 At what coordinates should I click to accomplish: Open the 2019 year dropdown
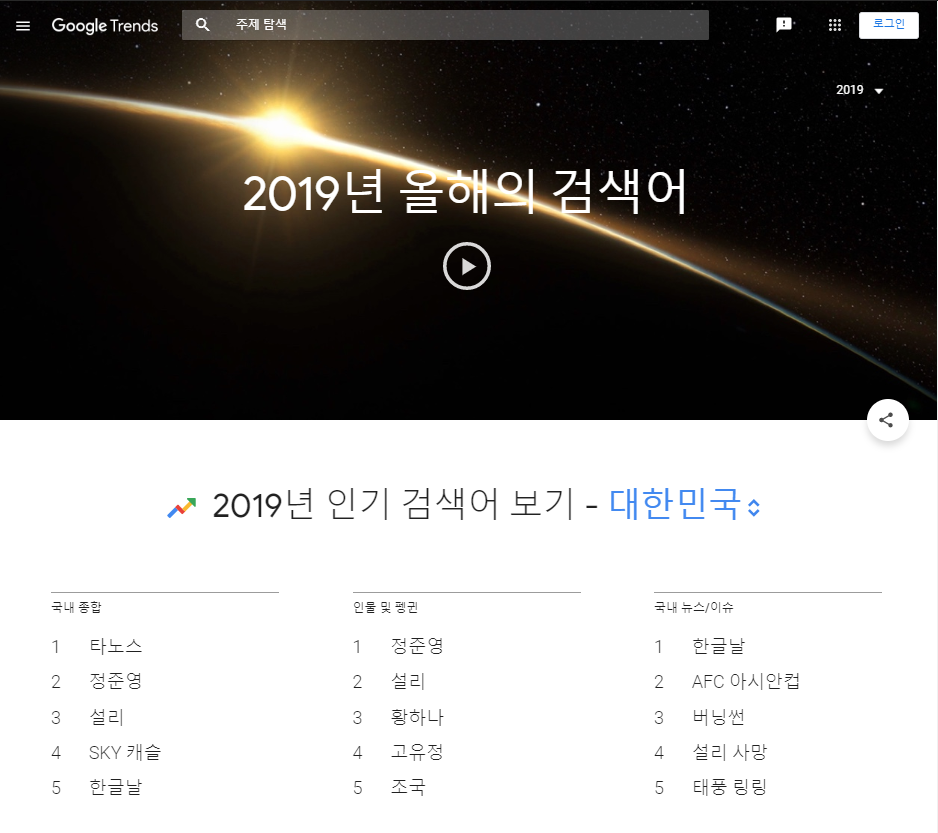coord(860,90)
